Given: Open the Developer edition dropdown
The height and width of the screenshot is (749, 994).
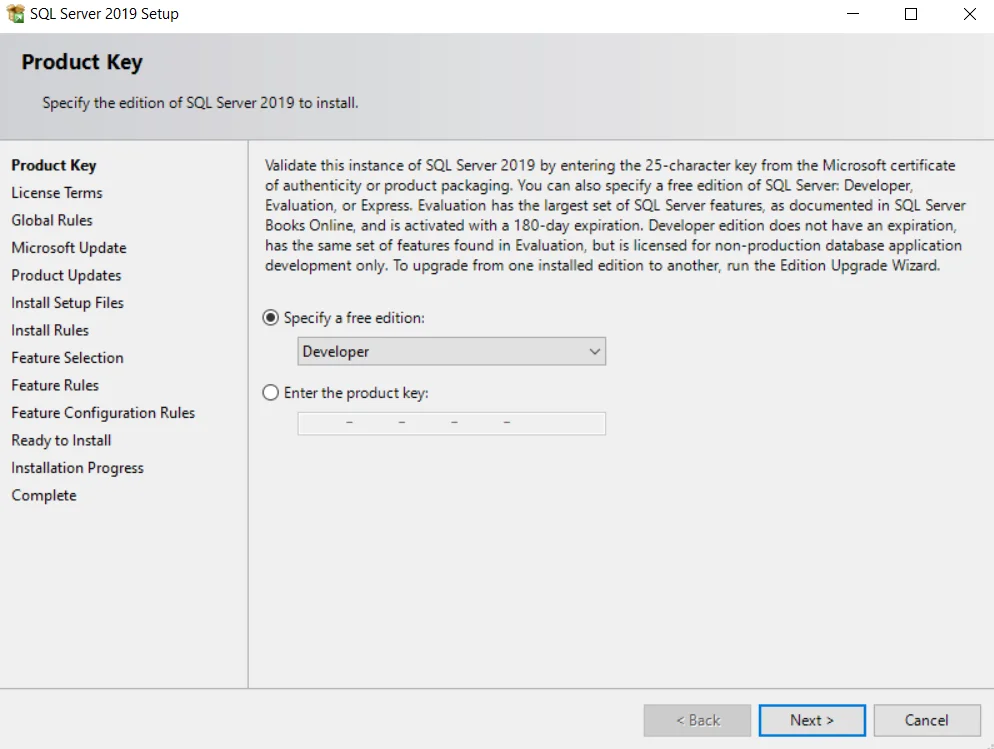Looking at the screenshot, I should pos(451,352).
